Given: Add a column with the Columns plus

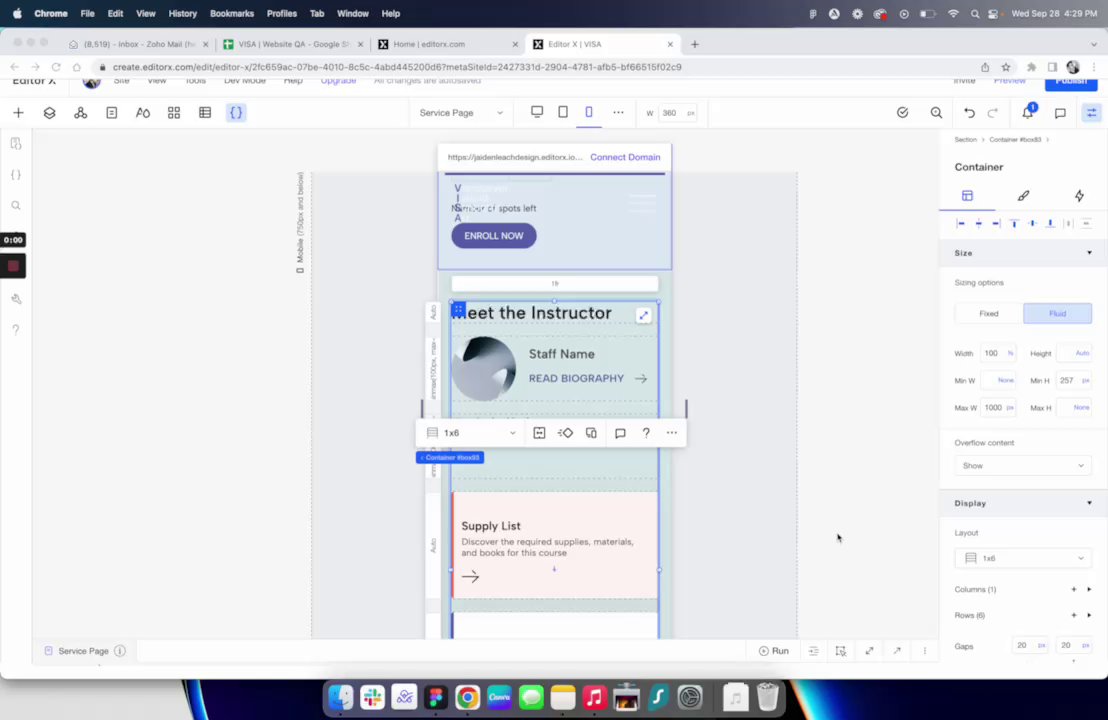Looking at the screenshot, I should (1073, 589).
